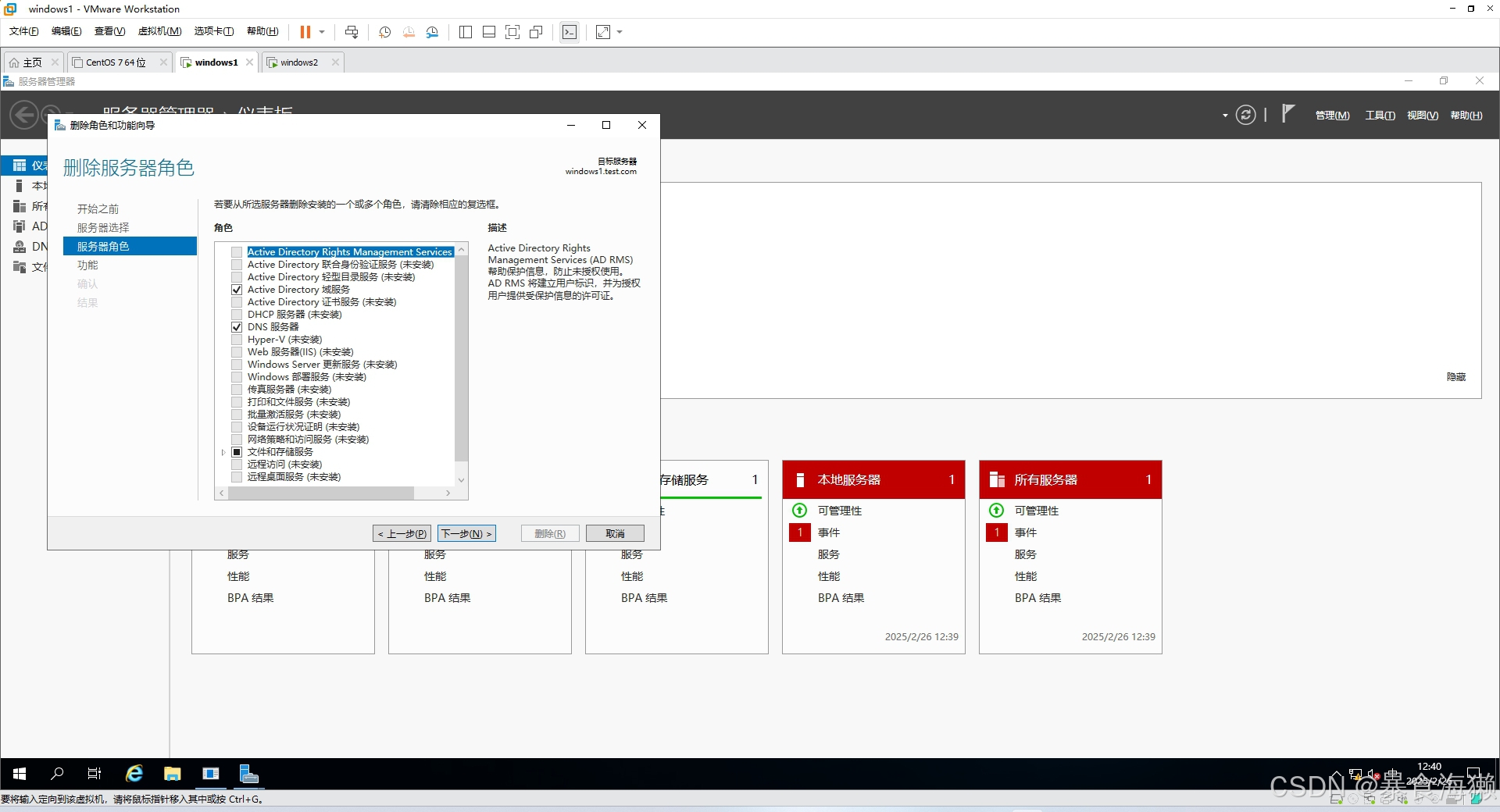
Task: Switch to the 主页 tab
Action: (x=33, y=62)
